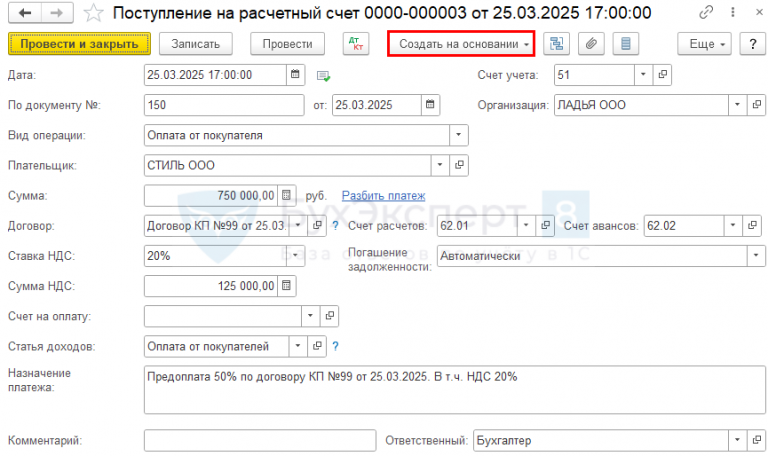
Task: Open reports list icon in toolbar
Action: click(625, 44)
